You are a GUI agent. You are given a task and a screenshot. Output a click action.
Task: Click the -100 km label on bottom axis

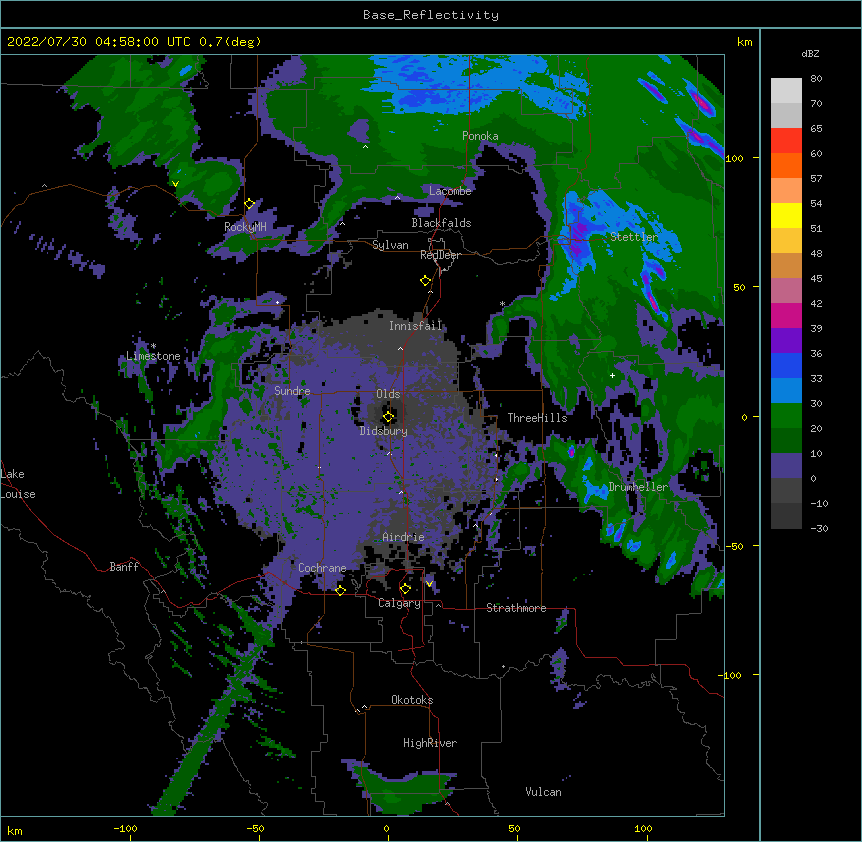125,828
